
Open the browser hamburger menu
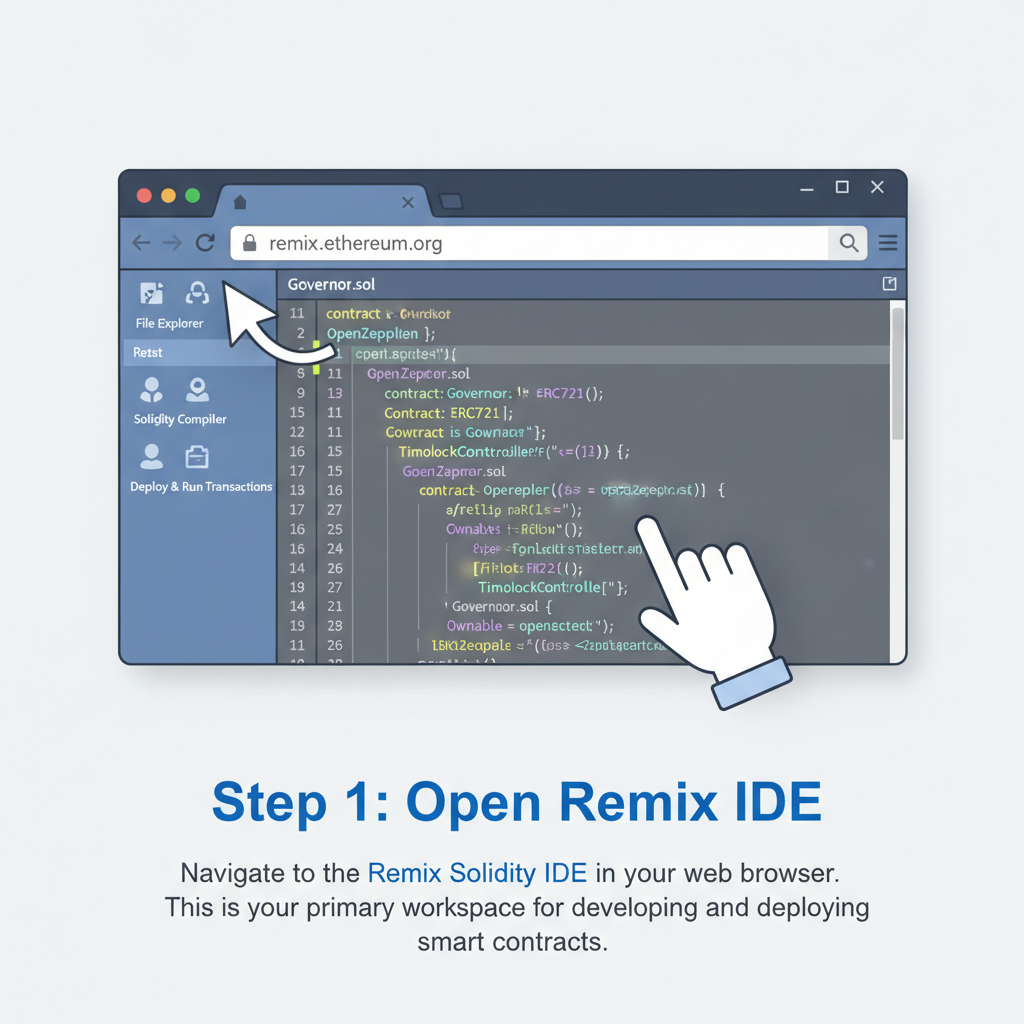tap(887, 242)
